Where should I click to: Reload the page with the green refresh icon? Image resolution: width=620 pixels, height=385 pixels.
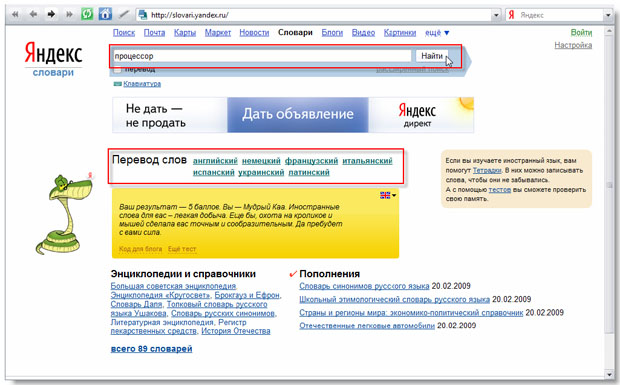(x=87, y=14)
